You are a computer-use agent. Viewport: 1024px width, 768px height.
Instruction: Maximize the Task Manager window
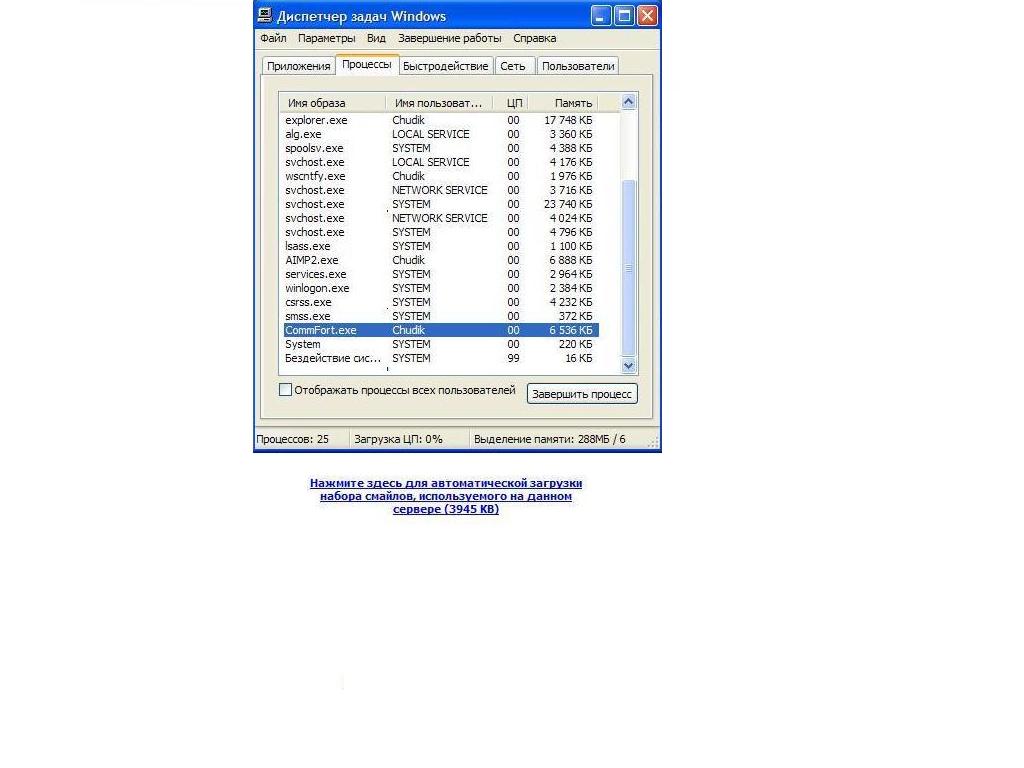[x=624, y=16]
